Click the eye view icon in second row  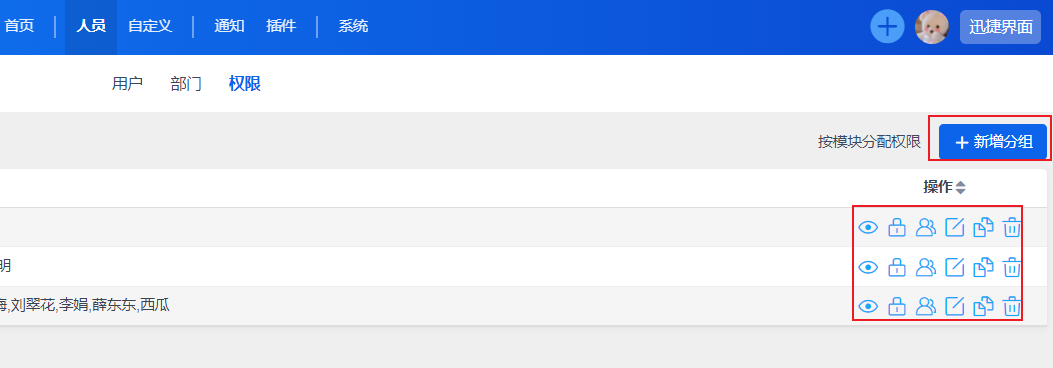coord(868,267)
